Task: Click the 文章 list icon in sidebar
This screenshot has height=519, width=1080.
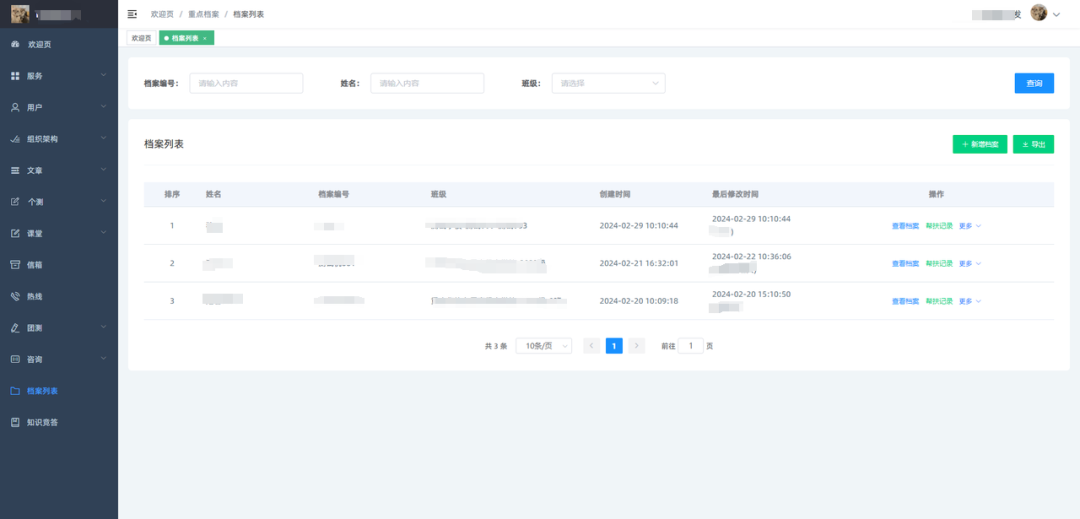Action: click(x=15, y=170)
